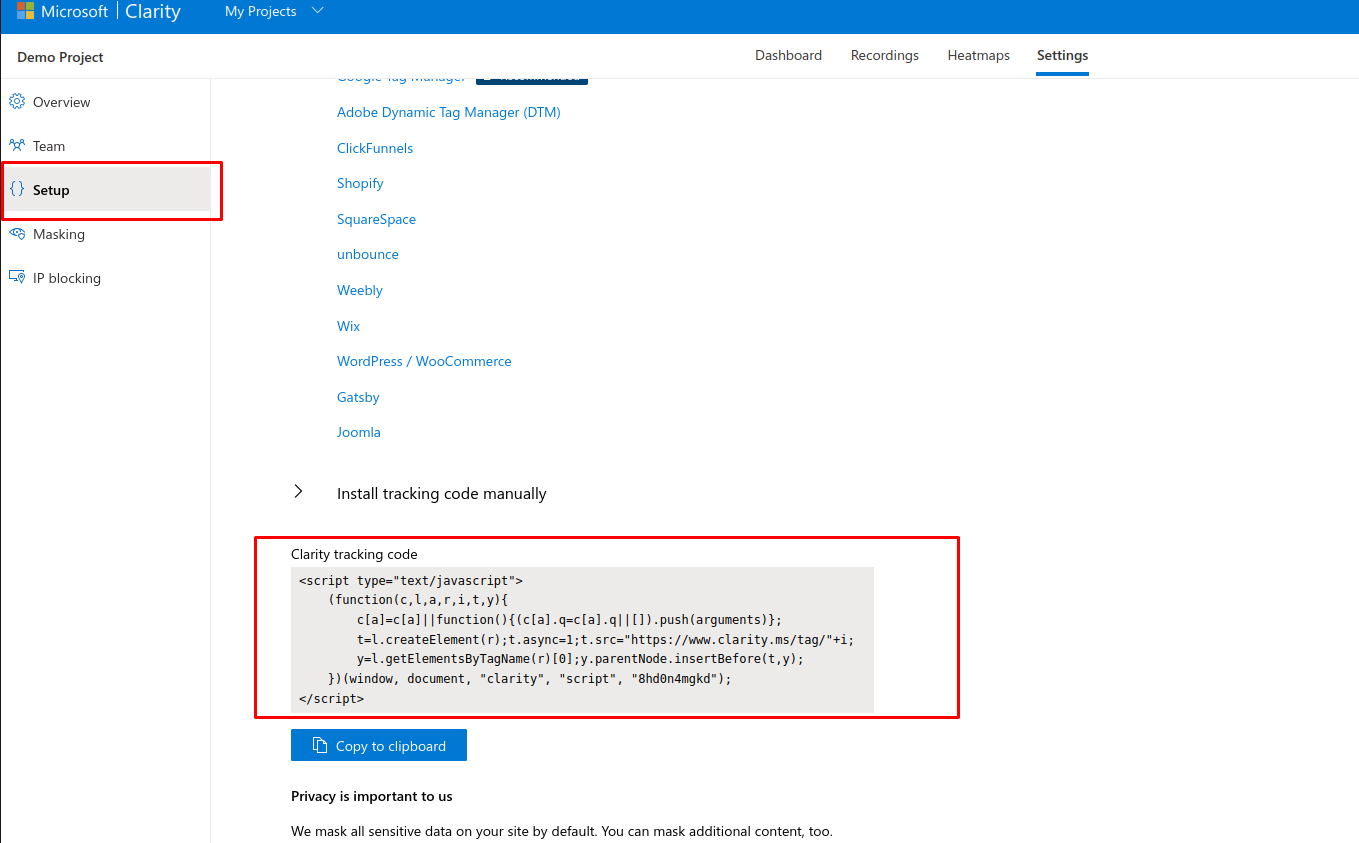Open the Weebly install link
This screenshot has width=1359, height=843.
point(360,290)
